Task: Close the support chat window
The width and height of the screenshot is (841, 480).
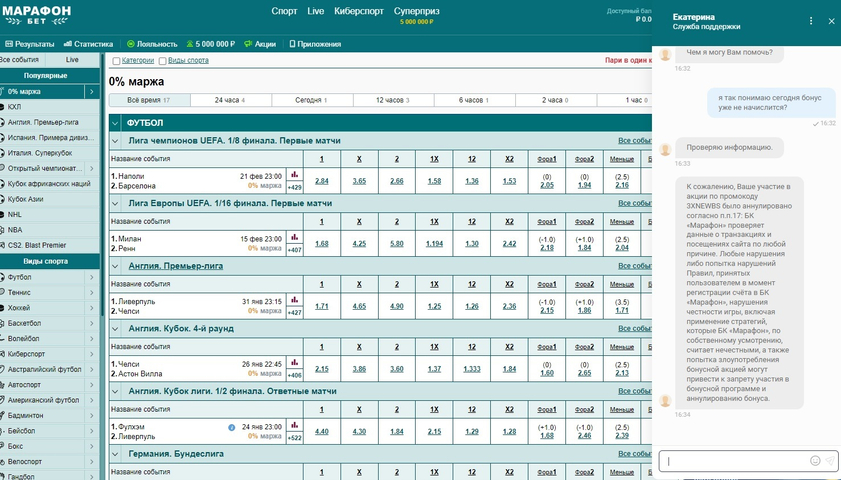Action: pos(831,21)
